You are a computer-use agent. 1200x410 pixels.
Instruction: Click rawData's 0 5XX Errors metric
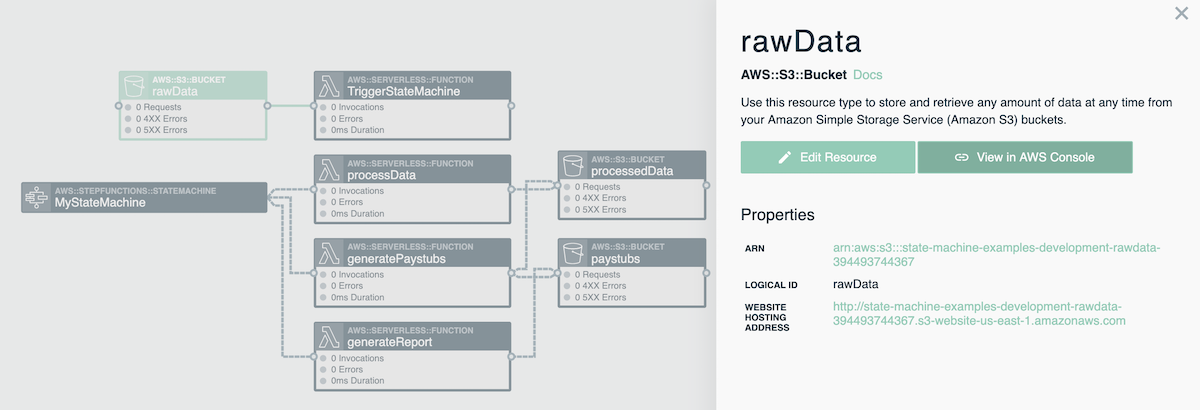161,129
